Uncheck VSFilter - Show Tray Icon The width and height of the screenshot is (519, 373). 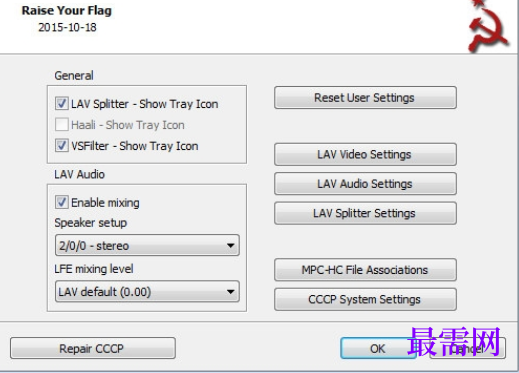click(62, 145)
